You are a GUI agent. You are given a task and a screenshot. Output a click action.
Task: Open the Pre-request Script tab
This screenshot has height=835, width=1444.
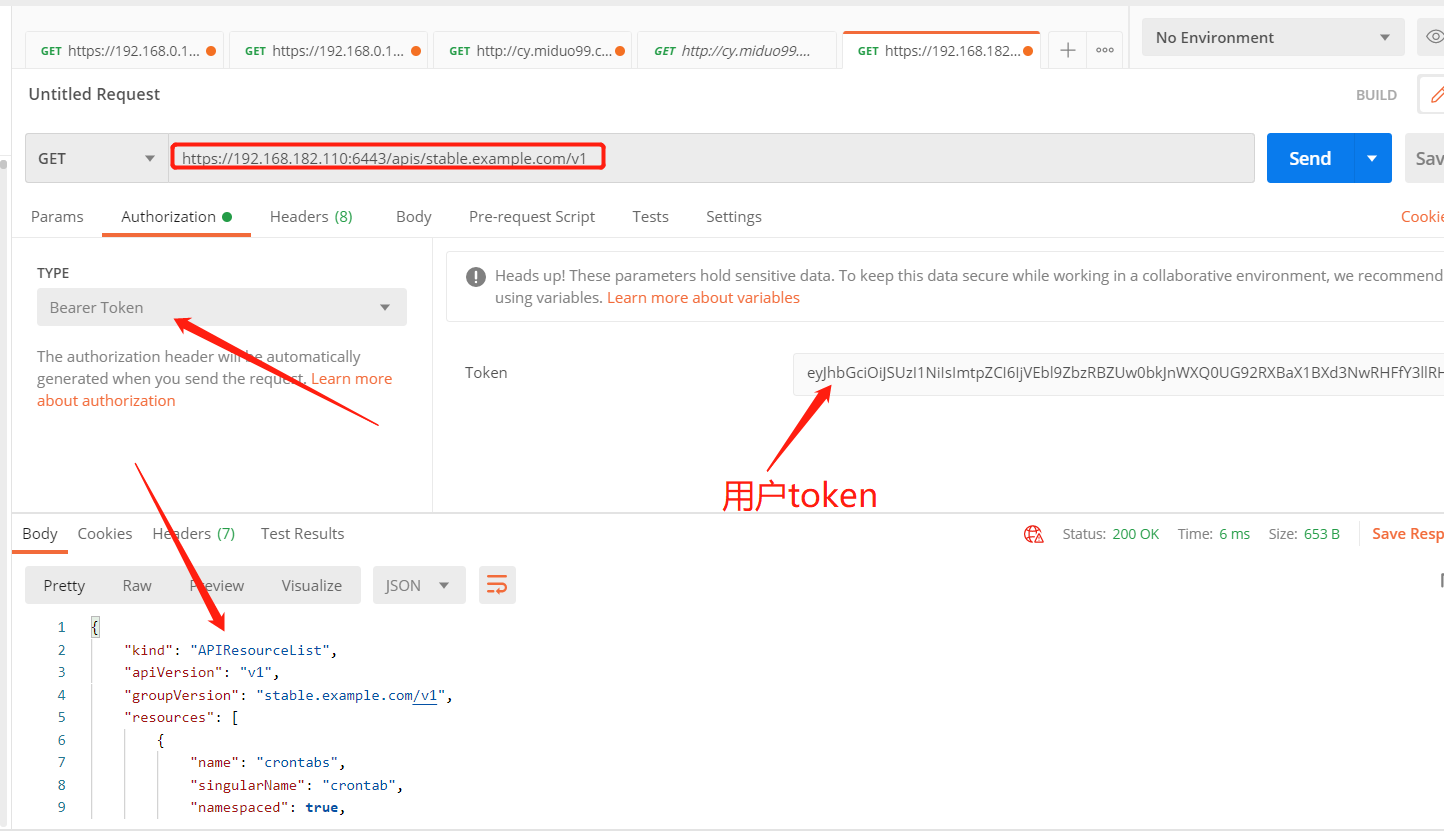click(x=532, y=216)
